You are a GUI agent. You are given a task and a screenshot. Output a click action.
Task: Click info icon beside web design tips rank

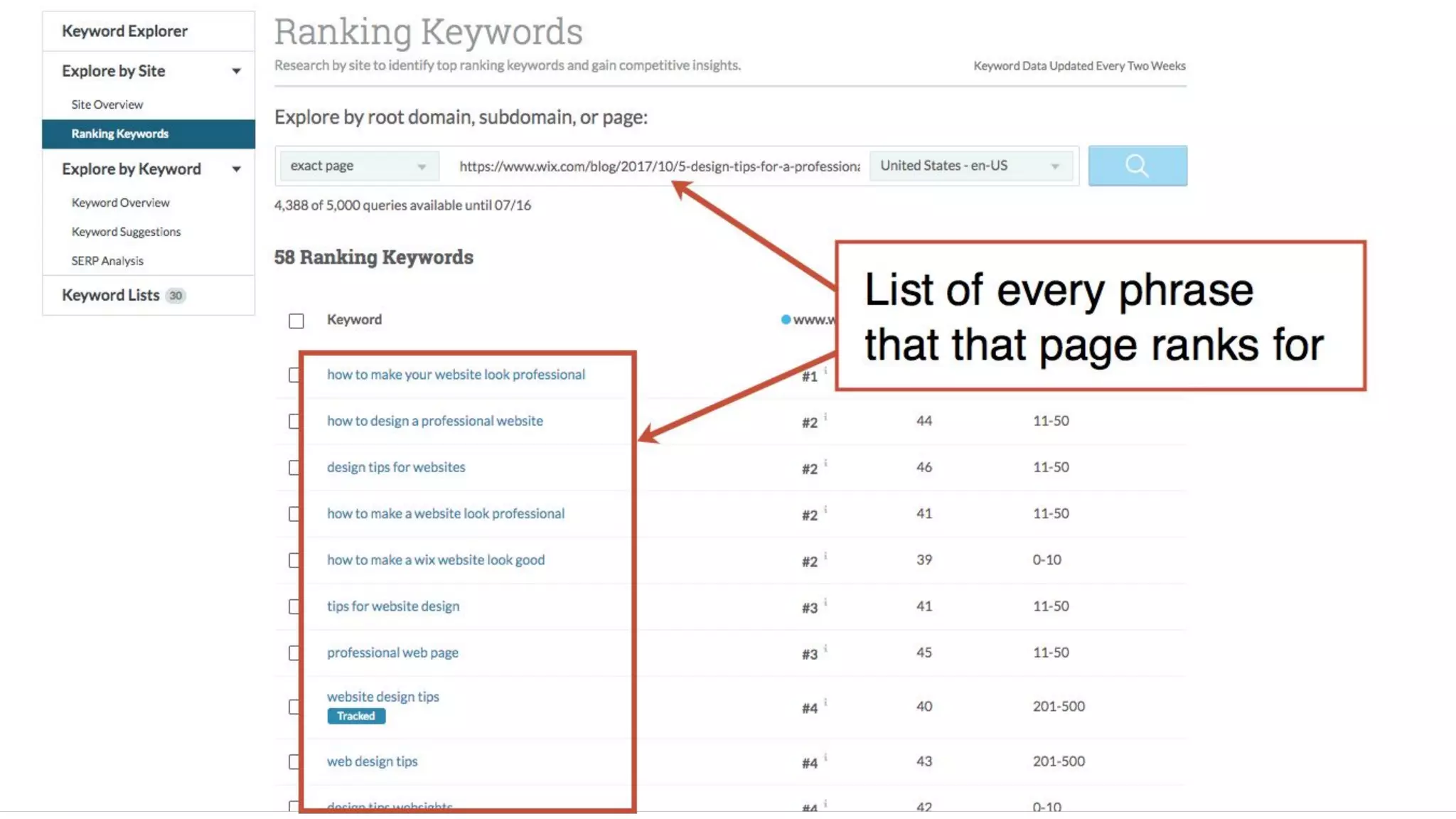pyautogui.click(x=825, y=757)
